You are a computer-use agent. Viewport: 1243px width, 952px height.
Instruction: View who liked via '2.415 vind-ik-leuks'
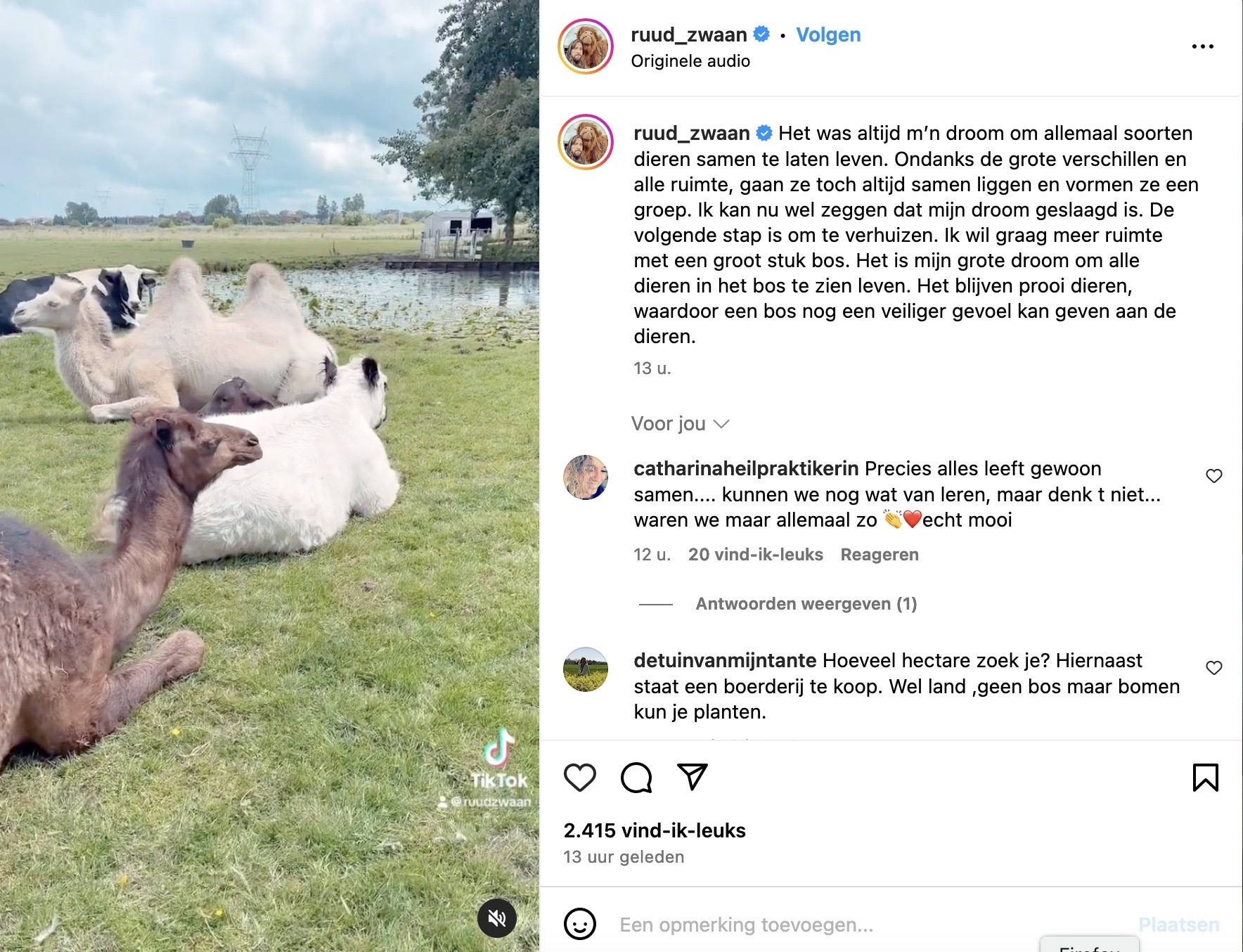655,830
